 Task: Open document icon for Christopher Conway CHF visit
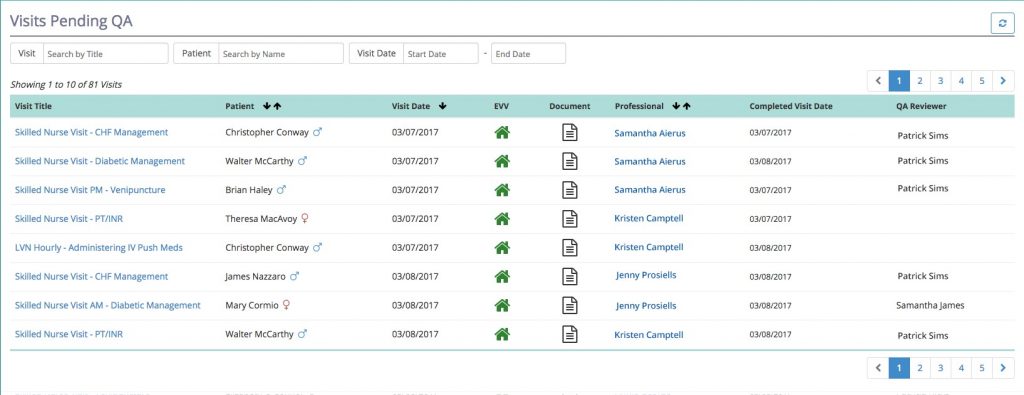coord(570,133)
